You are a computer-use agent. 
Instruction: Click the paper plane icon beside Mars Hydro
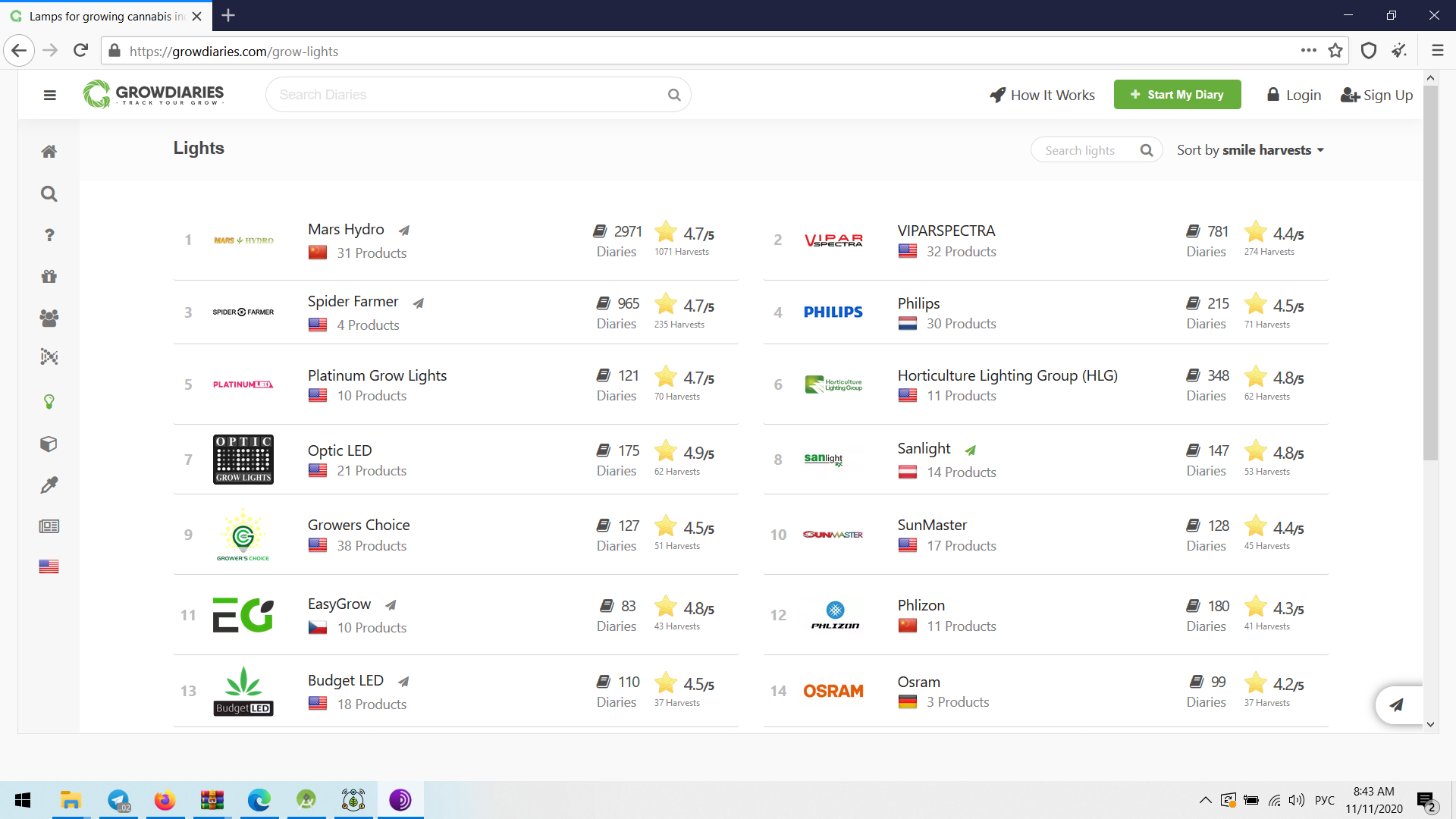(404, 231)
